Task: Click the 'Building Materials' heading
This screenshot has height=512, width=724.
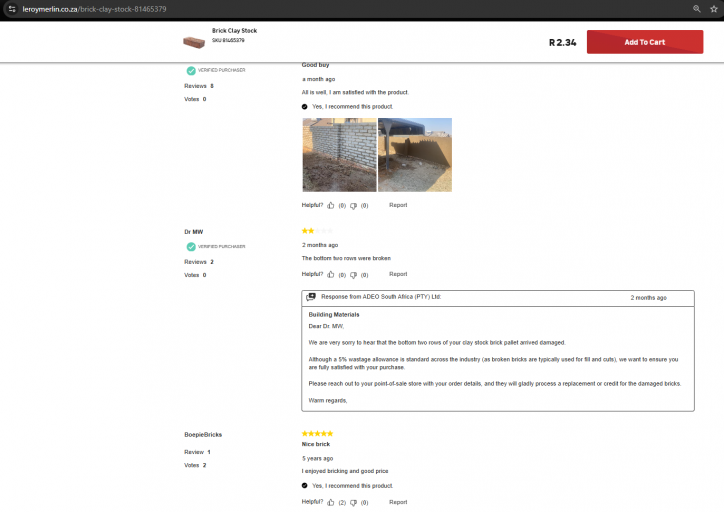Action: coord(334,315)
